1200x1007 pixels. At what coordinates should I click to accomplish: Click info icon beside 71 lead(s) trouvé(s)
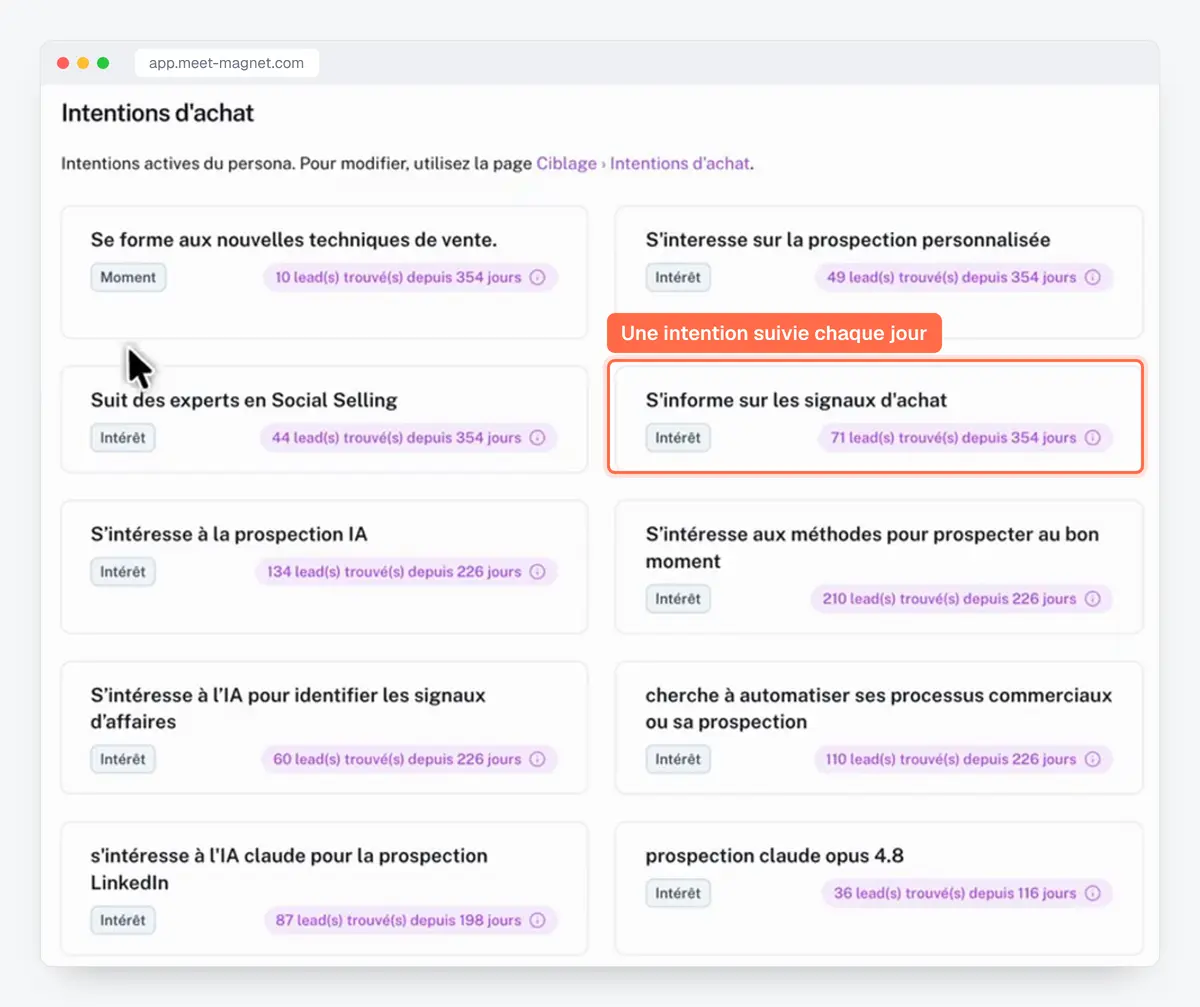(x=1092, y=437)
